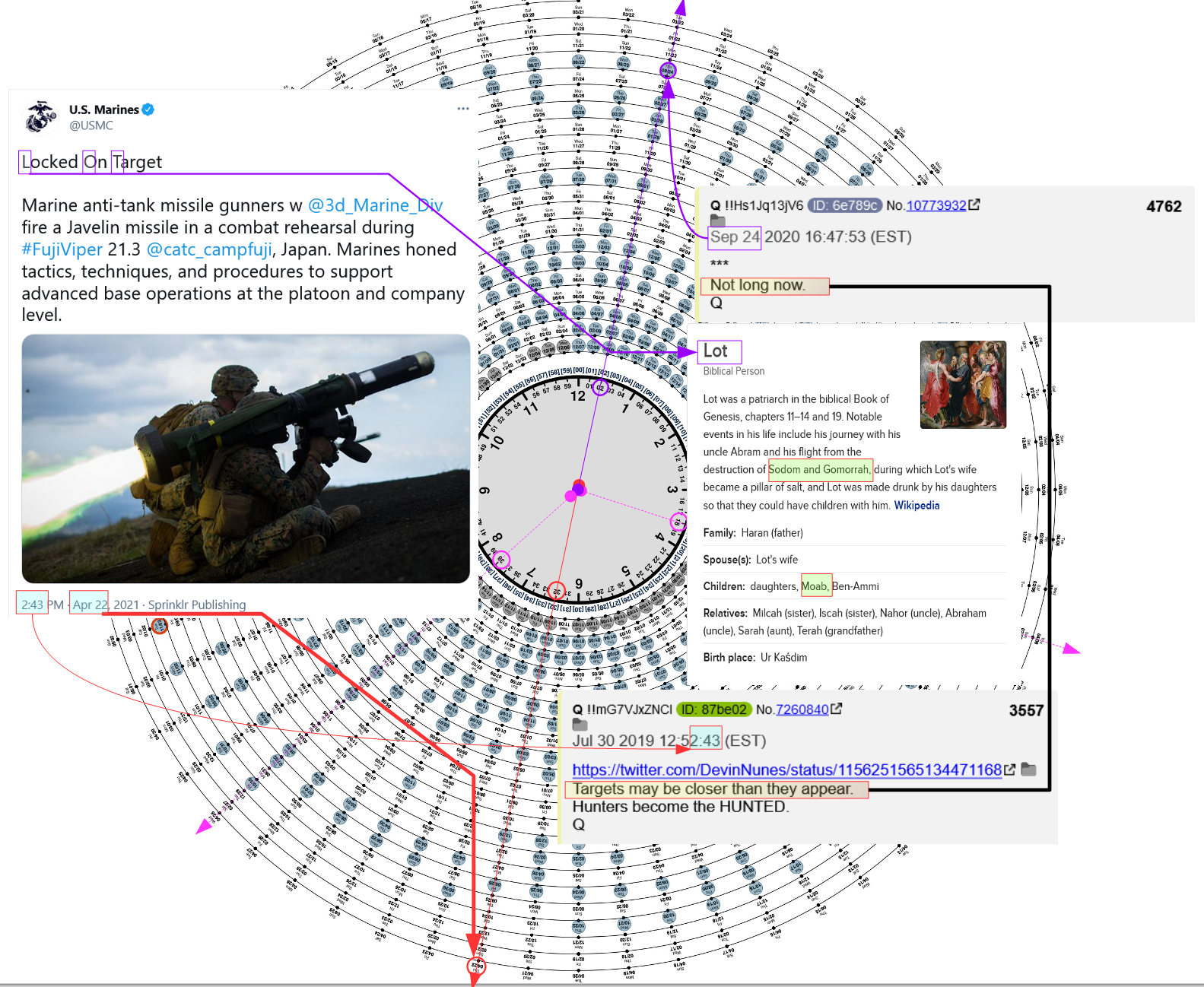Click the external link icon next to No.10773932

pyautogui.click(x=974, y=205)
